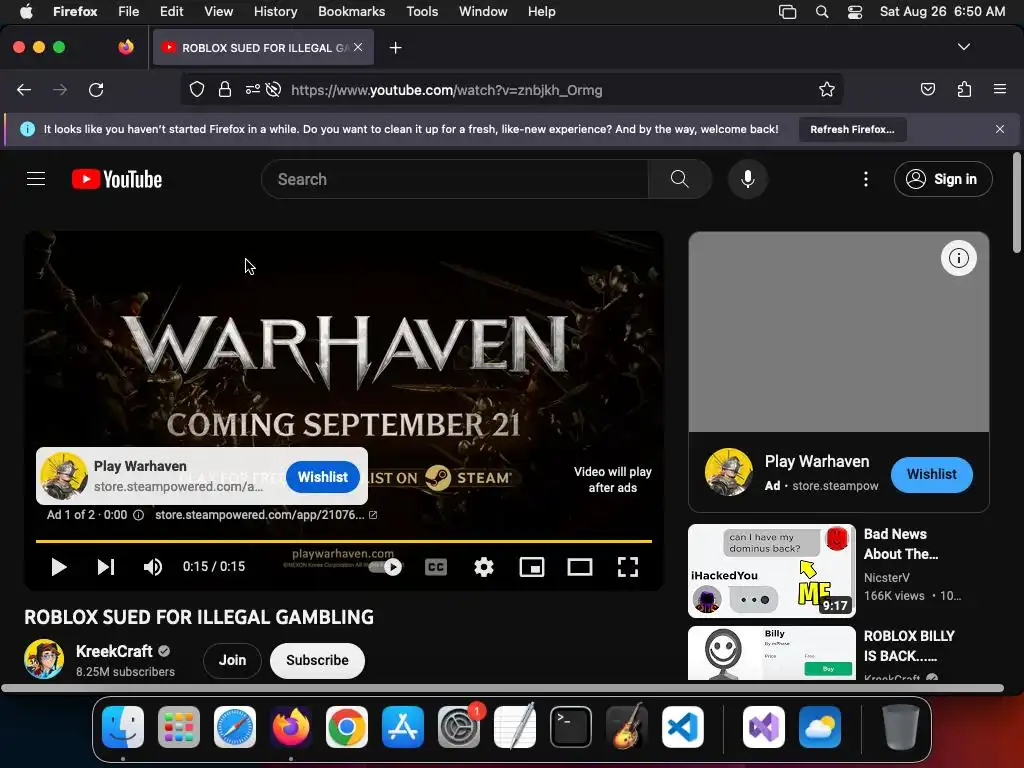
Task: Open player settings gear
Action: point(483,567)
